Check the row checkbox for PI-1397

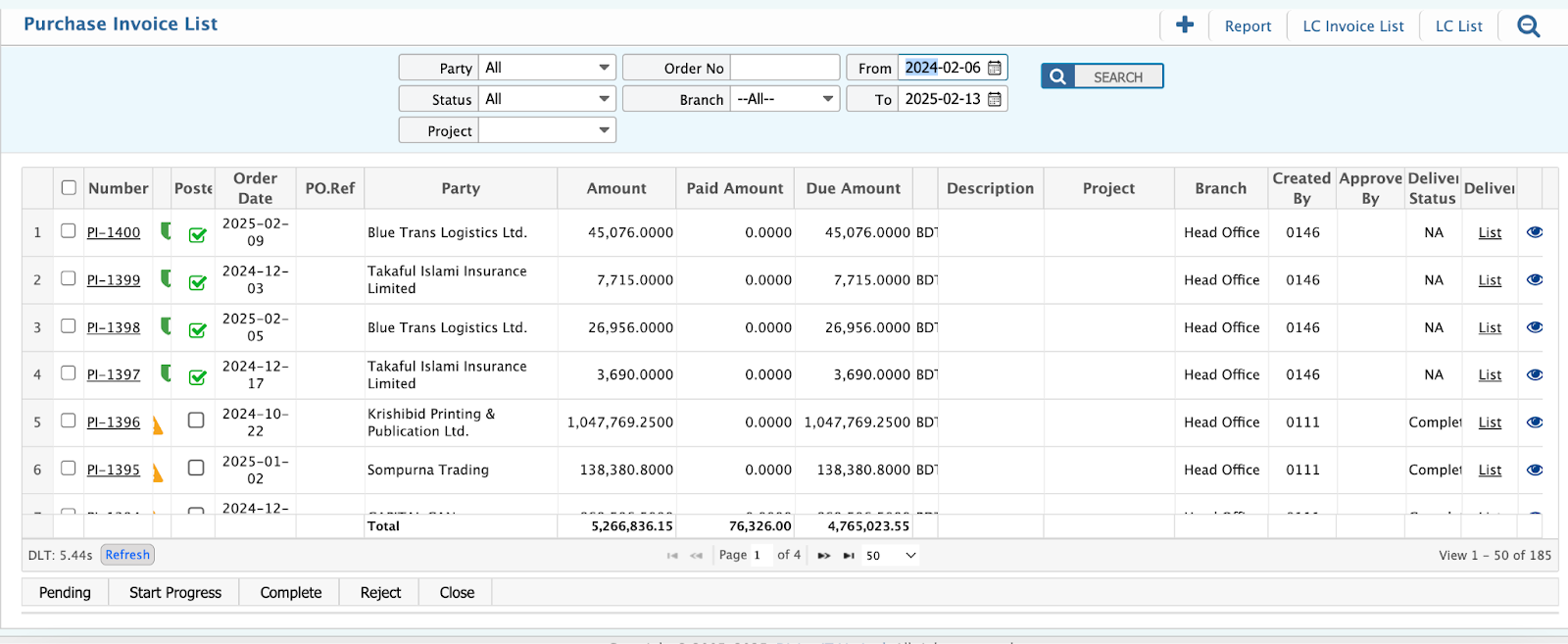(68, 372)
